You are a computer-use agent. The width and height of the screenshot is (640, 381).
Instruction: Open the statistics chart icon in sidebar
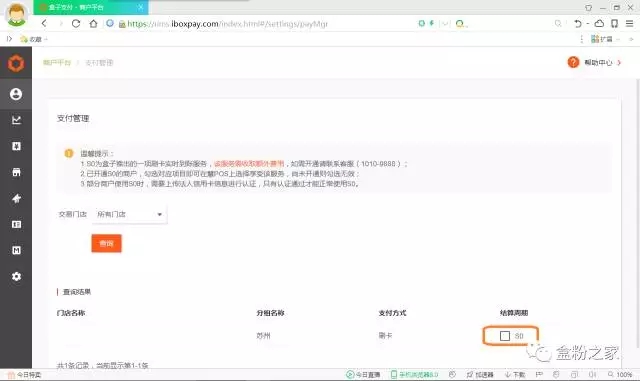click(16, 120)
